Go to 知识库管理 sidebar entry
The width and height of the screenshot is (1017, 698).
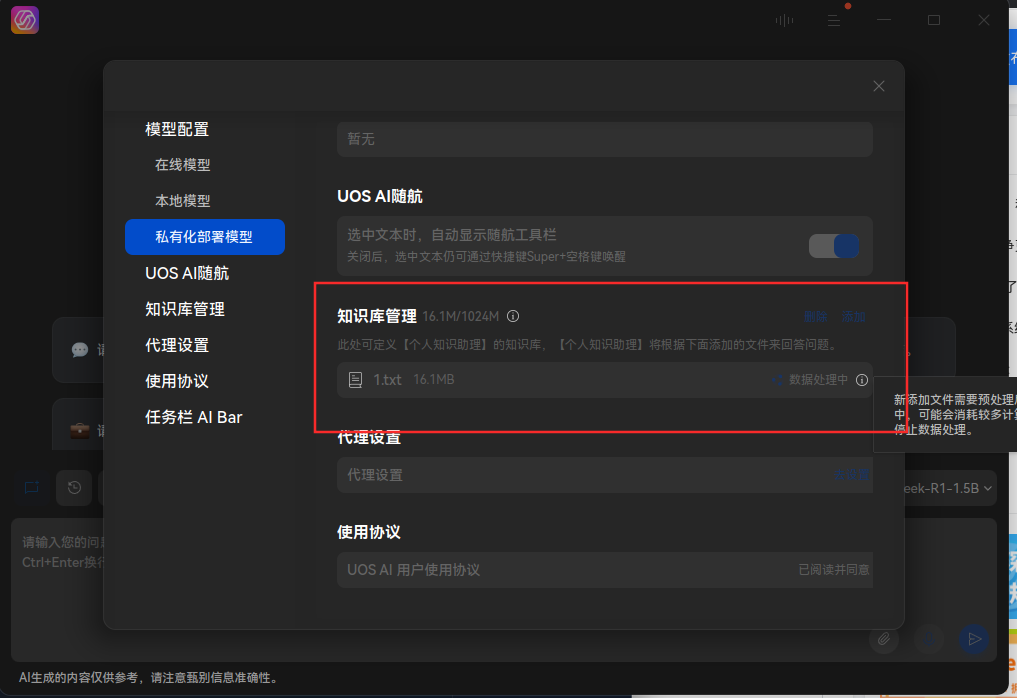click(x=185, y=309)
